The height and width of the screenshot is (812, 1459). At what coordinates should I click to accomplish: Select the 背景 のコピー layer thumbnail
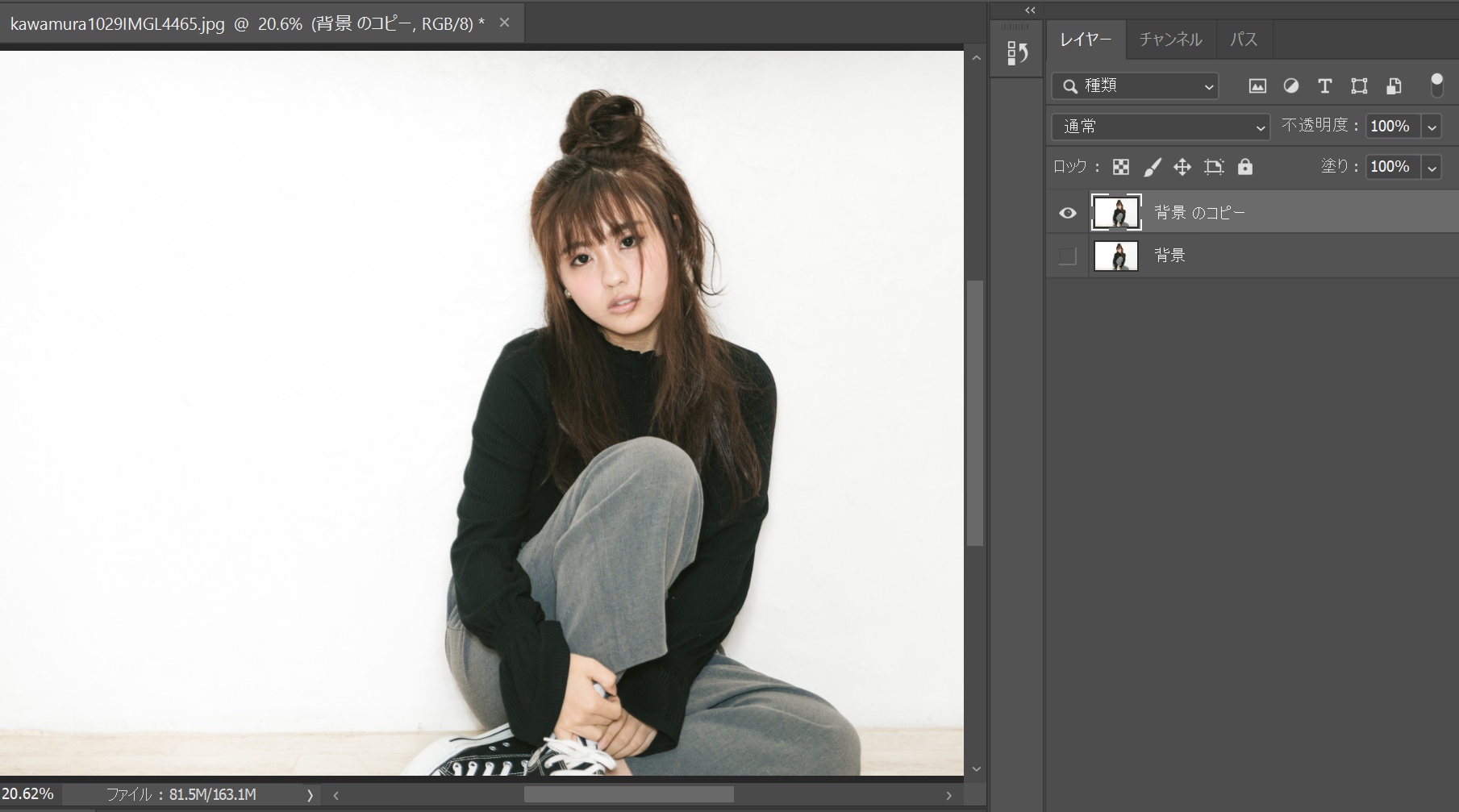tap(1116, 213)
